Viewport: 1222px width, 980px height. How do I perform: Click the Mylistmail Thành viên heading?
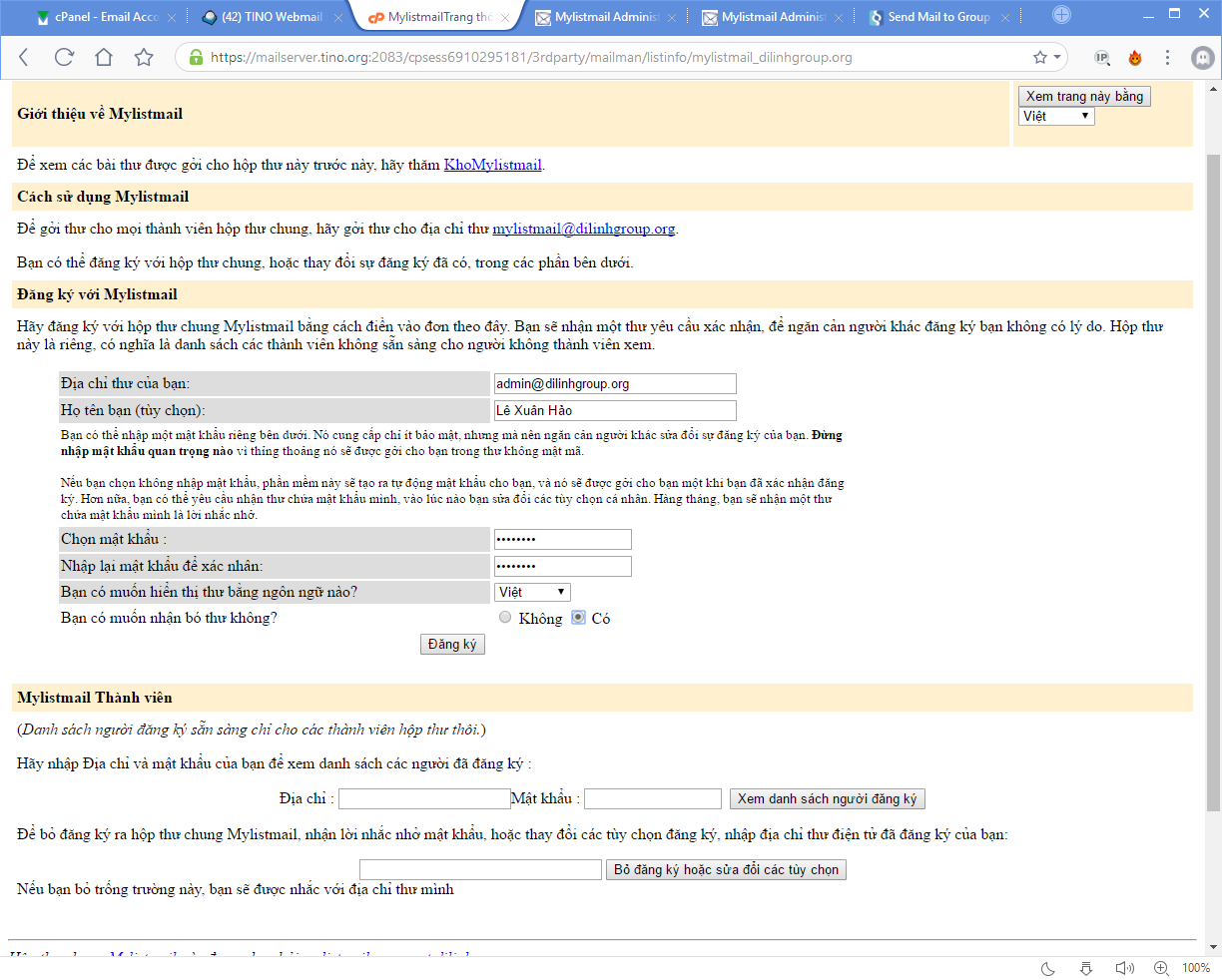(95, 698)
